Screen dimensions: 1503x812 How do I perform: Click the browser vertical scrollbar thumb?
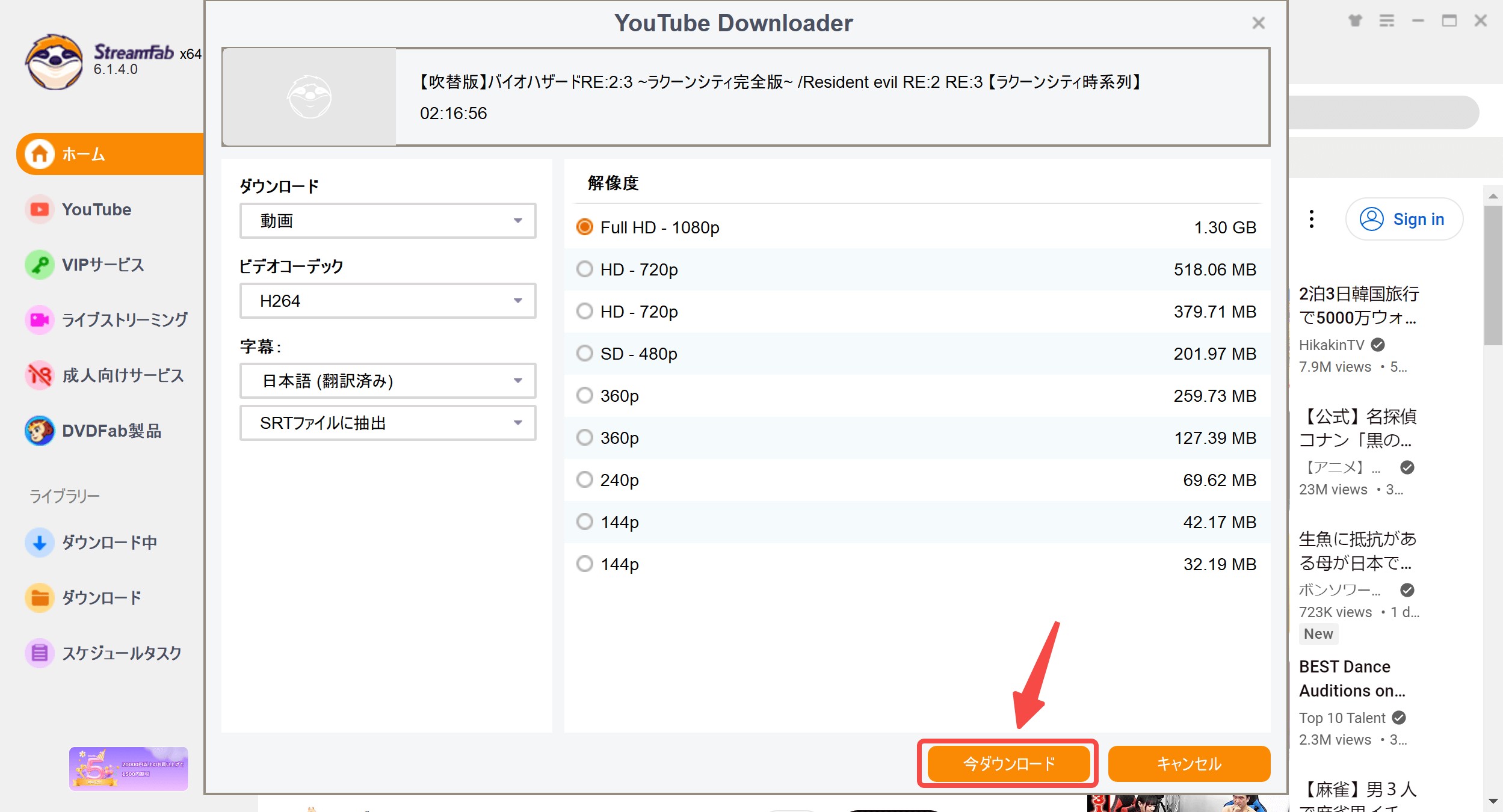1493,275
